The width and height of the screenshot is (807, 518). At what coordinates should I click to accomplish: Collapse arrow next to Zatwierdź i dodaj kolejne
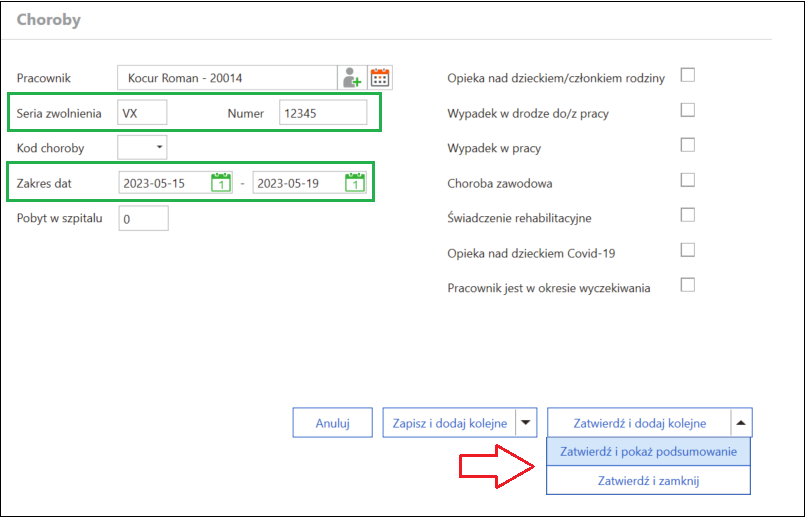pos(741,423)
